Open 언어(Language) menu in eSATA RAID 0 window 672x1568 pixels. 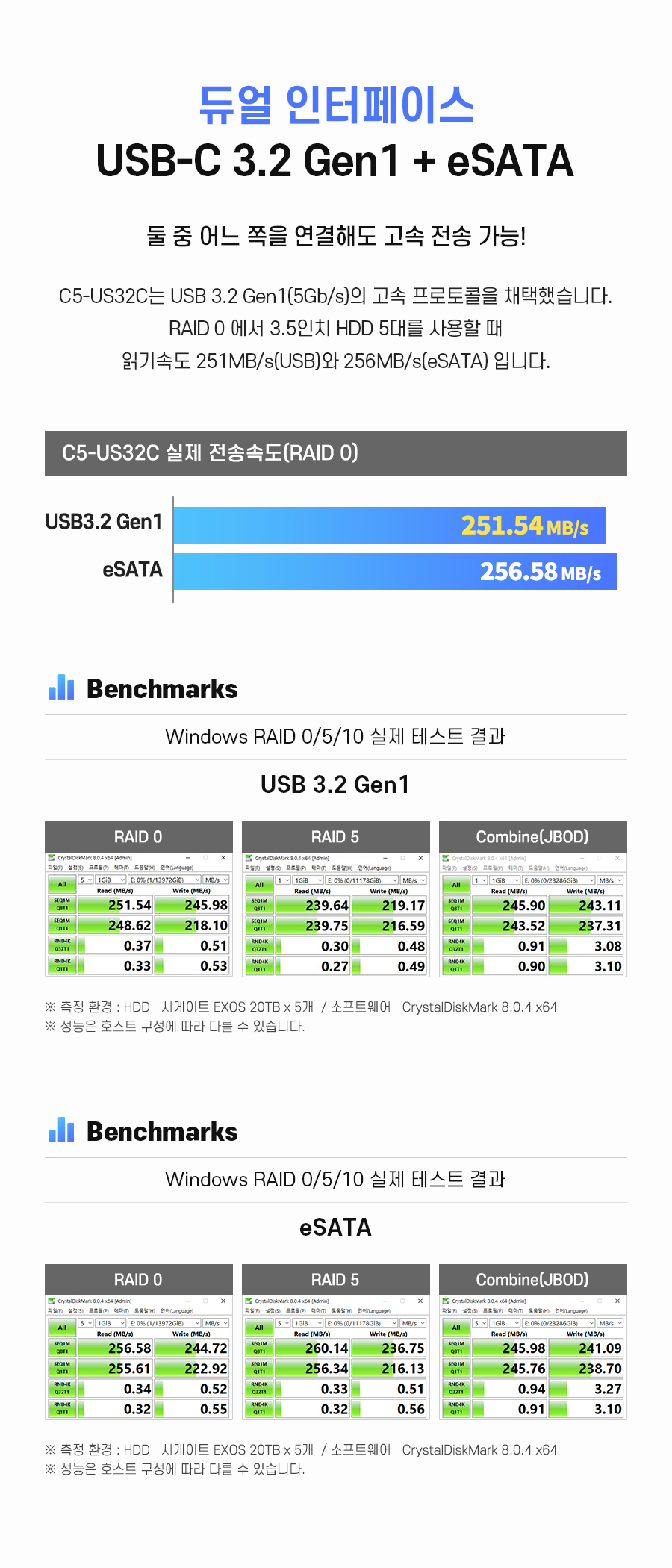pyautogui.click(x=176, y=1310)
